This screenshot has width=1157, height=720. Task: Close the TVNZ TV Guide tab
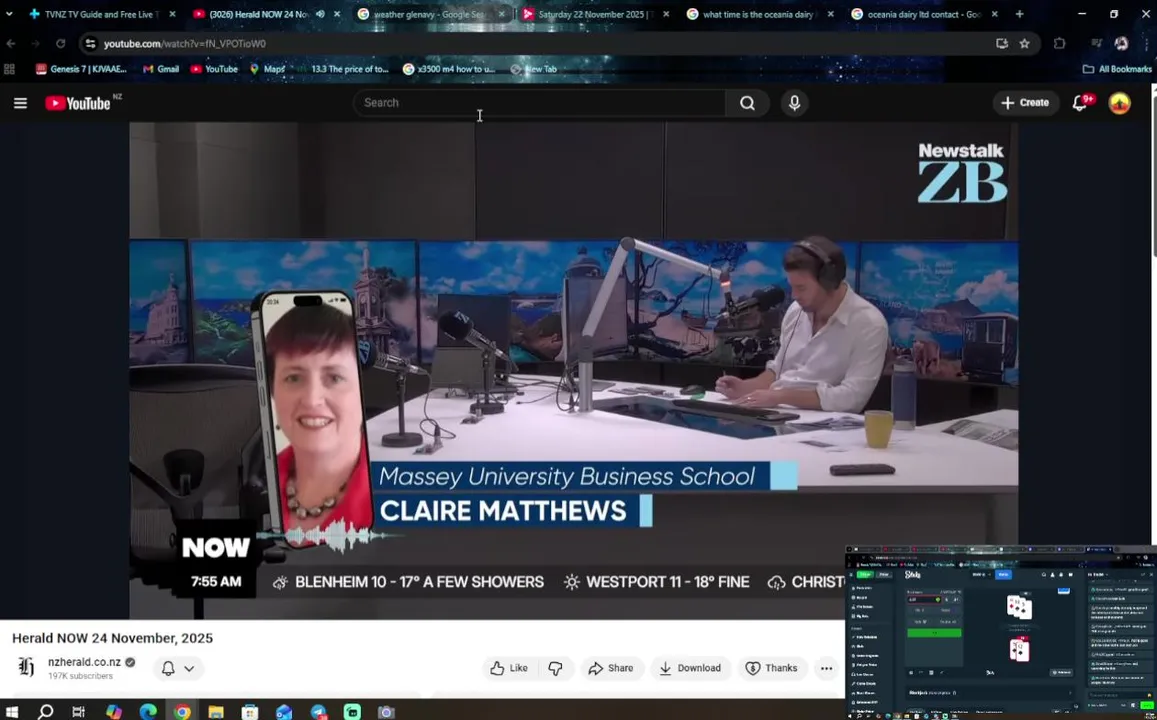(173, 14)
